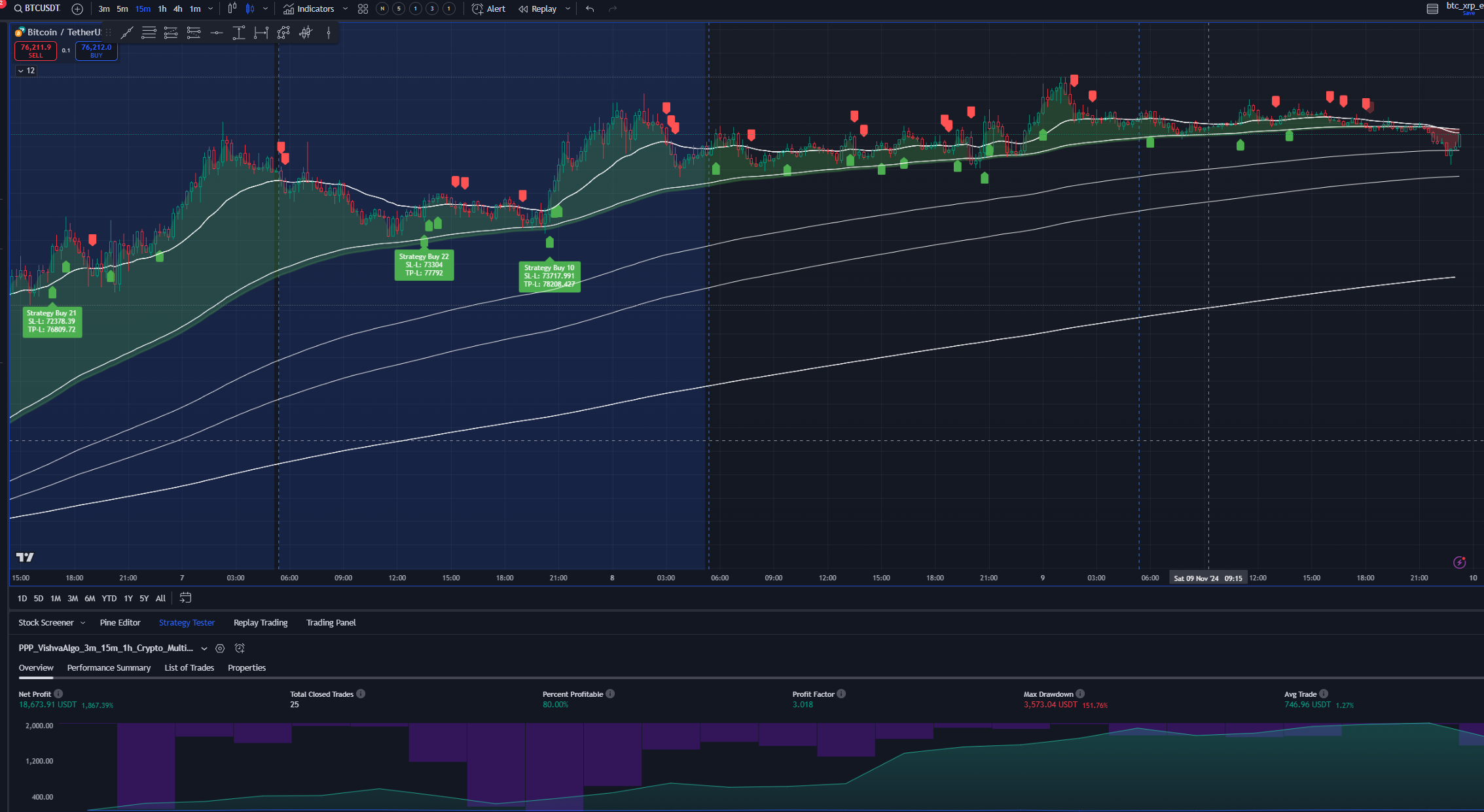Open the strategy settings gear icon
Image resolution: width=1484 pixels, height=812 pixels.
pyautogui.click(x=220, y=648)
